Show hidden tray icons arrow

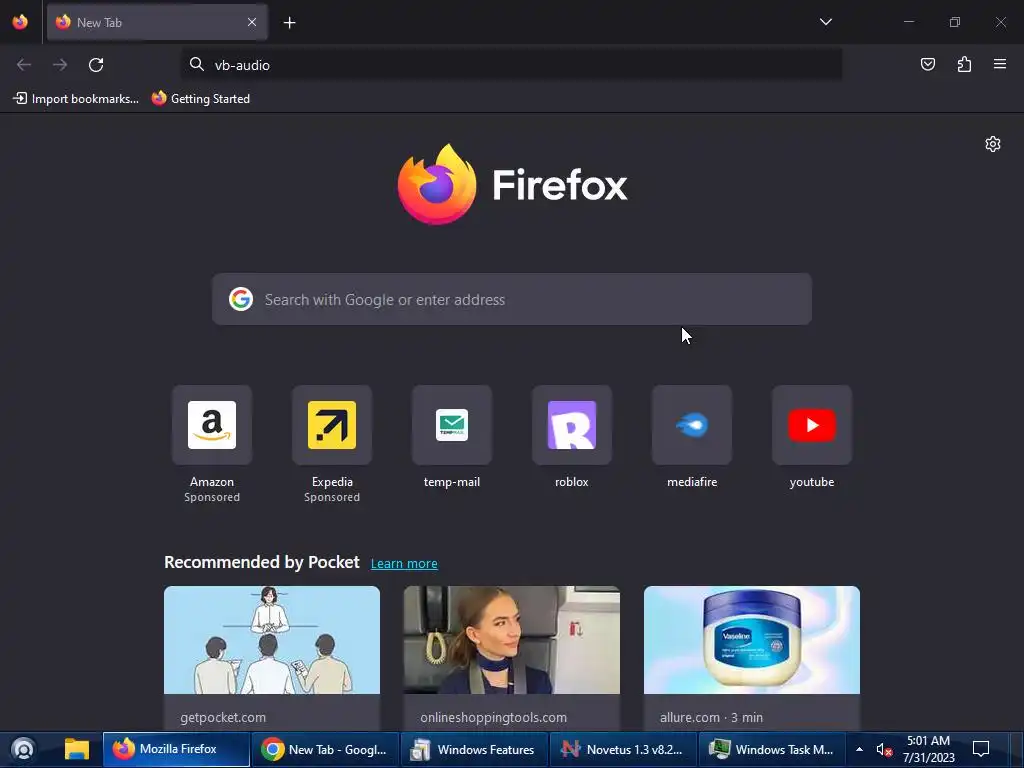pos(859,749)
